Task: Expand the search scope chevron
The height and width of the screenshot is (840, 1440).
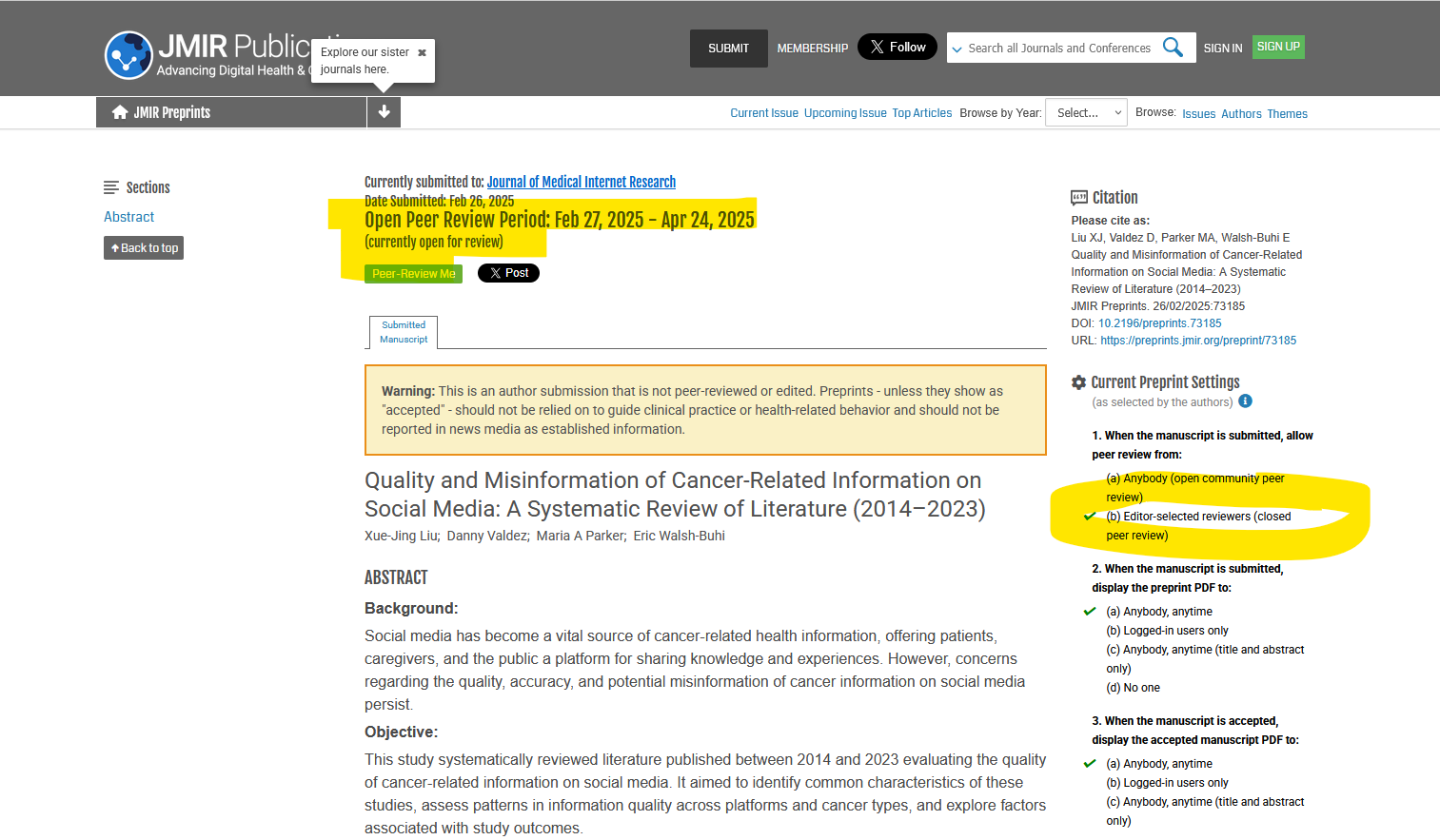Action: point(957,49)
